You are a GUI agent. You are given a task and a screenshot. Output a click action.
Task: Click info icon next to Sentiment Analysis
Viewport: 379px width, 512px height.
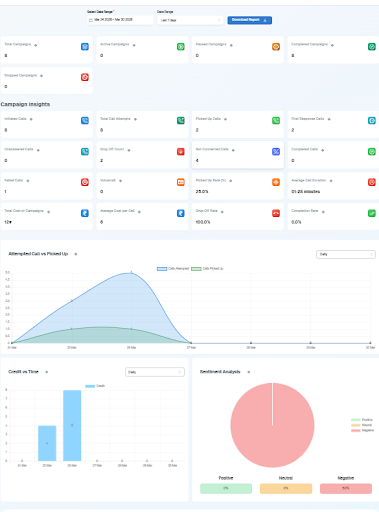[249, 372]
